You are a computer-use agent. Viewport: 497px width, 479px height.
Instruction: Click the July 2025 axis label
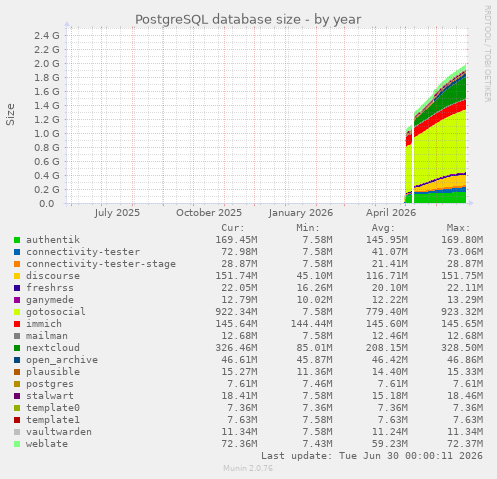click(x=117, y=213)
